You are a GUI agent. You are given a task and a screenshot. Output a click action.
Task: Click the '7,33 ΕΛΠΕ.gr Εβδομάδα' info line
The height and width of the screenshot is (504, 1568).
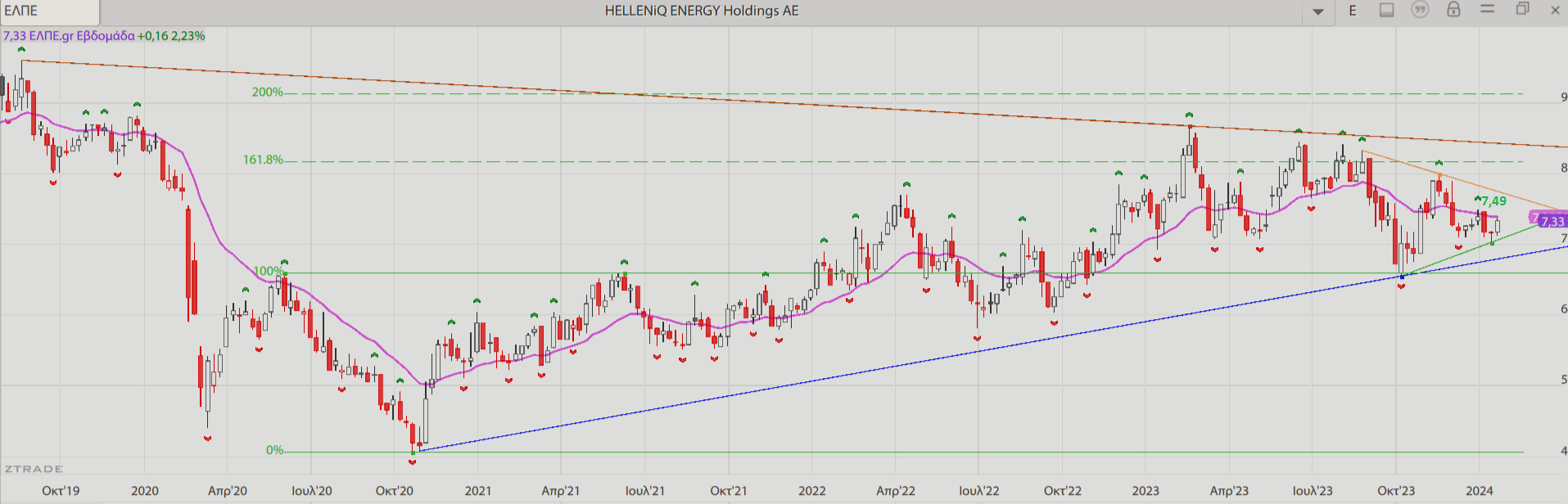click(x=69, y=36)
